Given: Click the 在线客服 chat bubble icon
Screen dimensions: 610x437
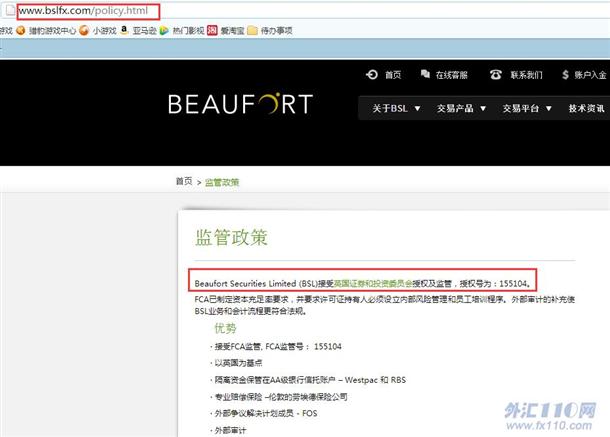Looking at the screenshot, I should 425,74.
